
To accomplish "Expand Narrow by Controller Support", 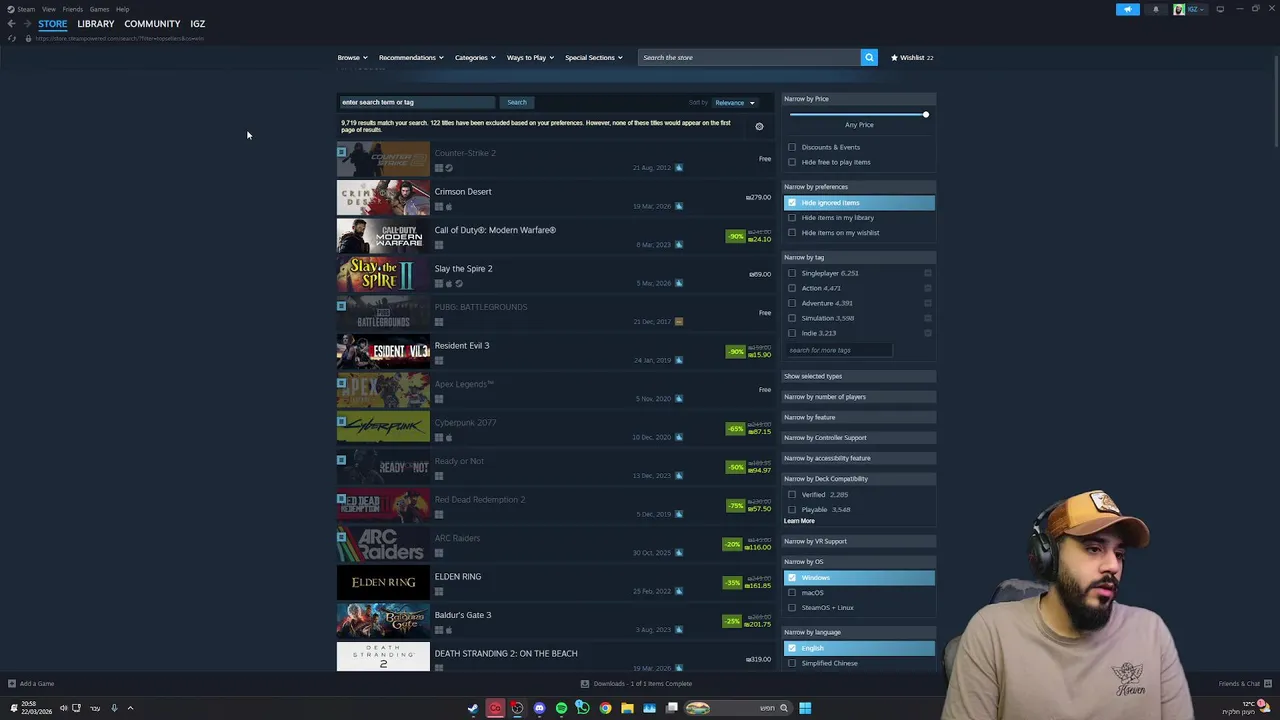I will [858, 438].
